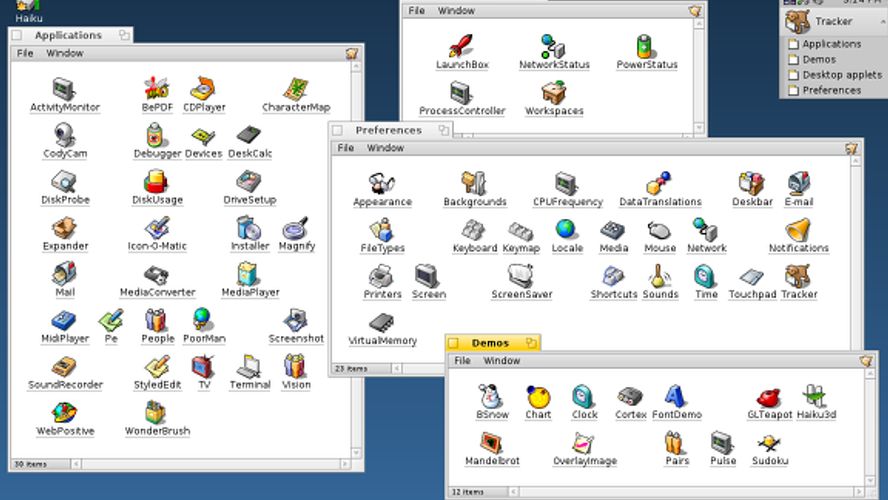Click the Applications window zoom button
The height and width of the screenshot is (500, 888).
click(x=124, y=35)
